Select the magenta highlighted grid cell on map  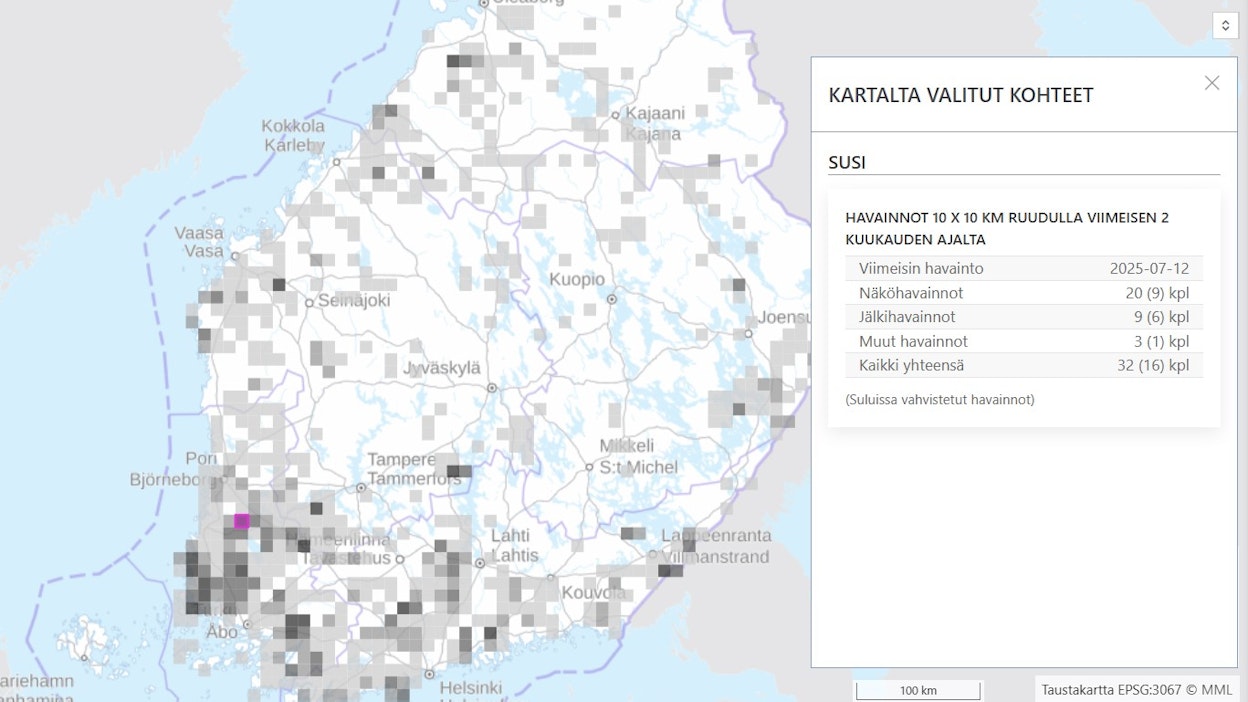[x=241, y=519]
